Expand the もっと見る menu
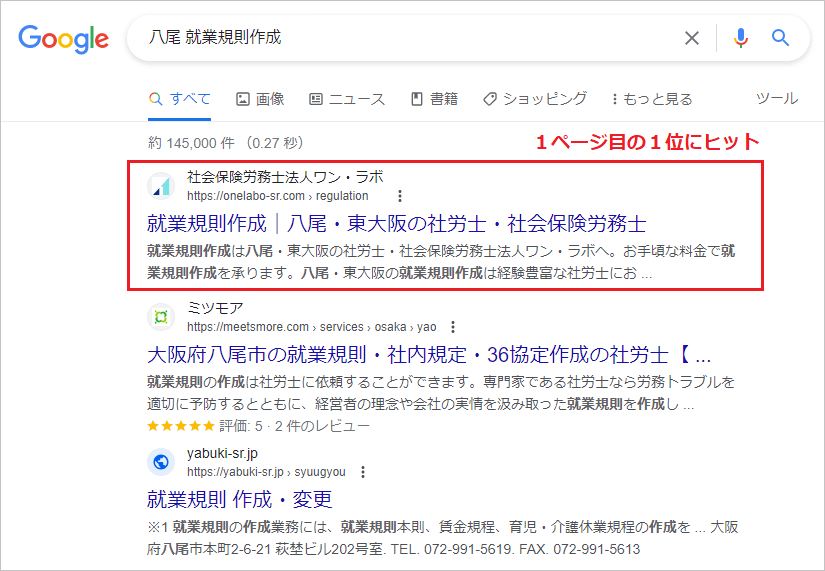This screenshot has height=571, width=825. tap(652, 99)
